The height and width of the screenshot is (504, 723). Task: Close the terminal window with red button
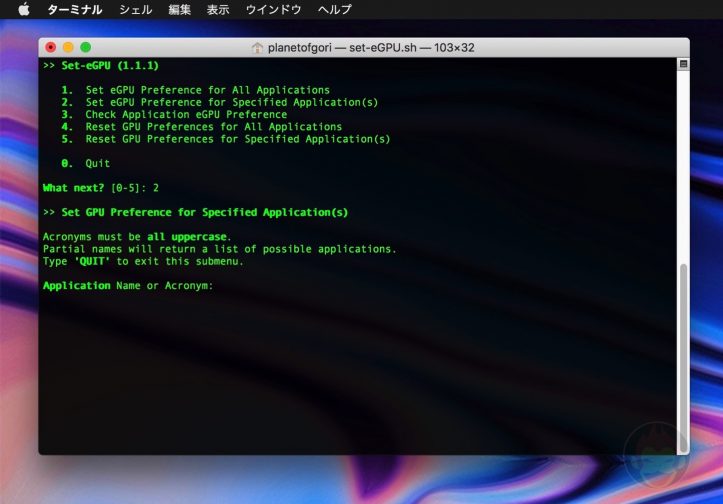click(x=51, y=47)
